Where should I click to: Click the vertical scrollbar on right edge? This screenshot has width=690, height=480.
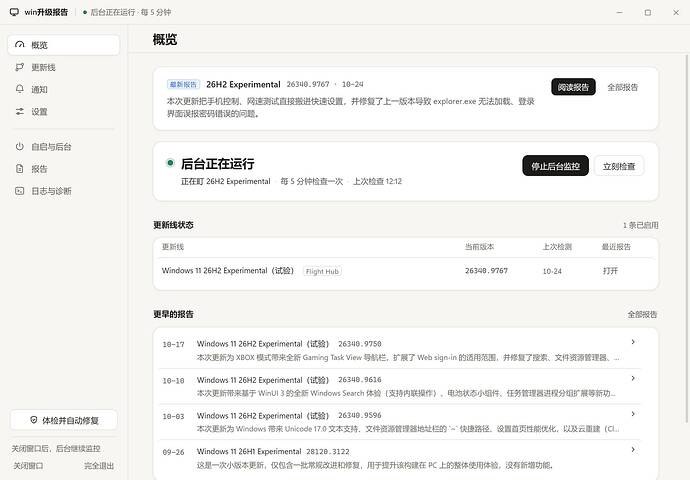point(686,238)
